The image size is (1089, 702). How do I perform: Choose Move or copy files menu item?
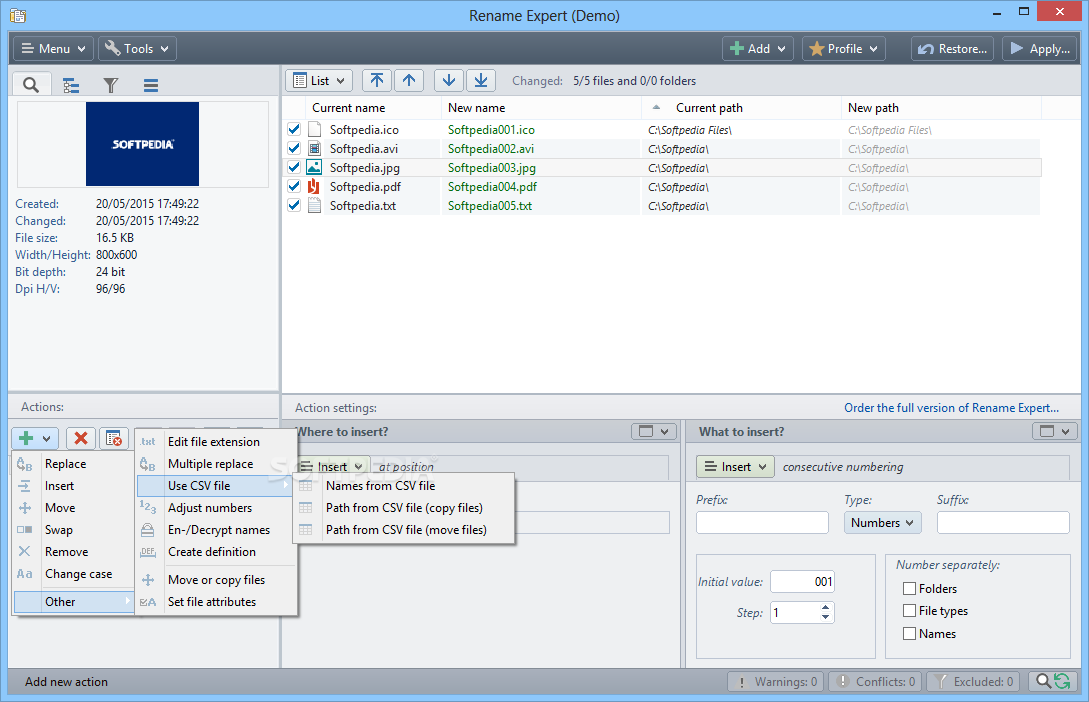(x=216, y=580)
